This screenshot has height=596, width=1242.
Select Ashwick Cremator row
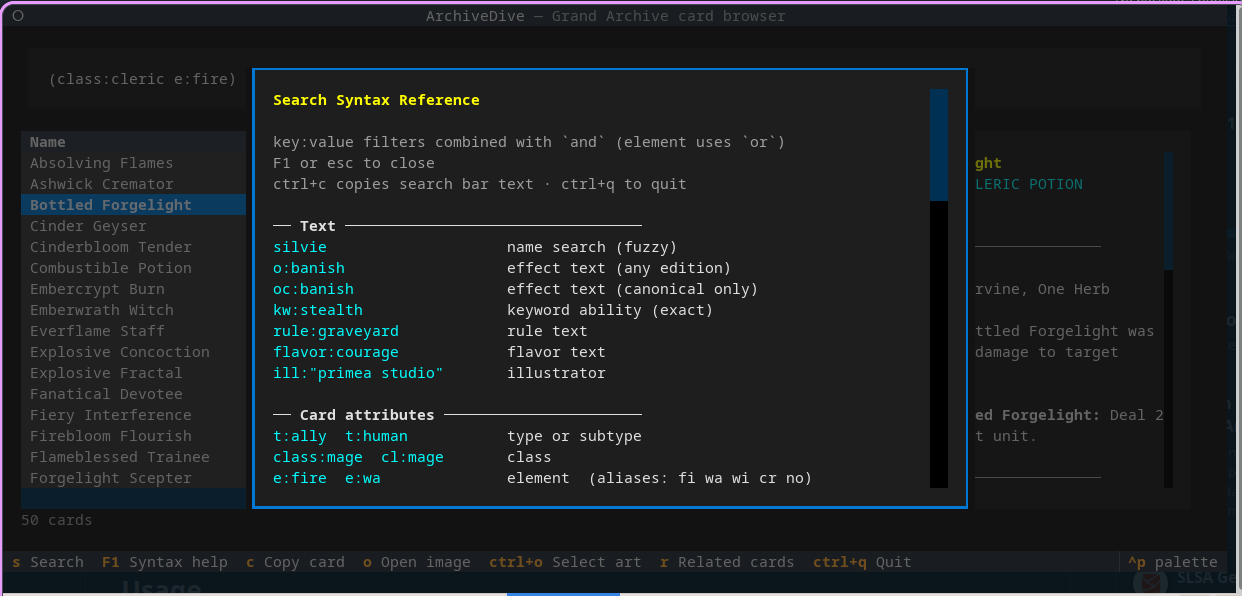point(133,184)
